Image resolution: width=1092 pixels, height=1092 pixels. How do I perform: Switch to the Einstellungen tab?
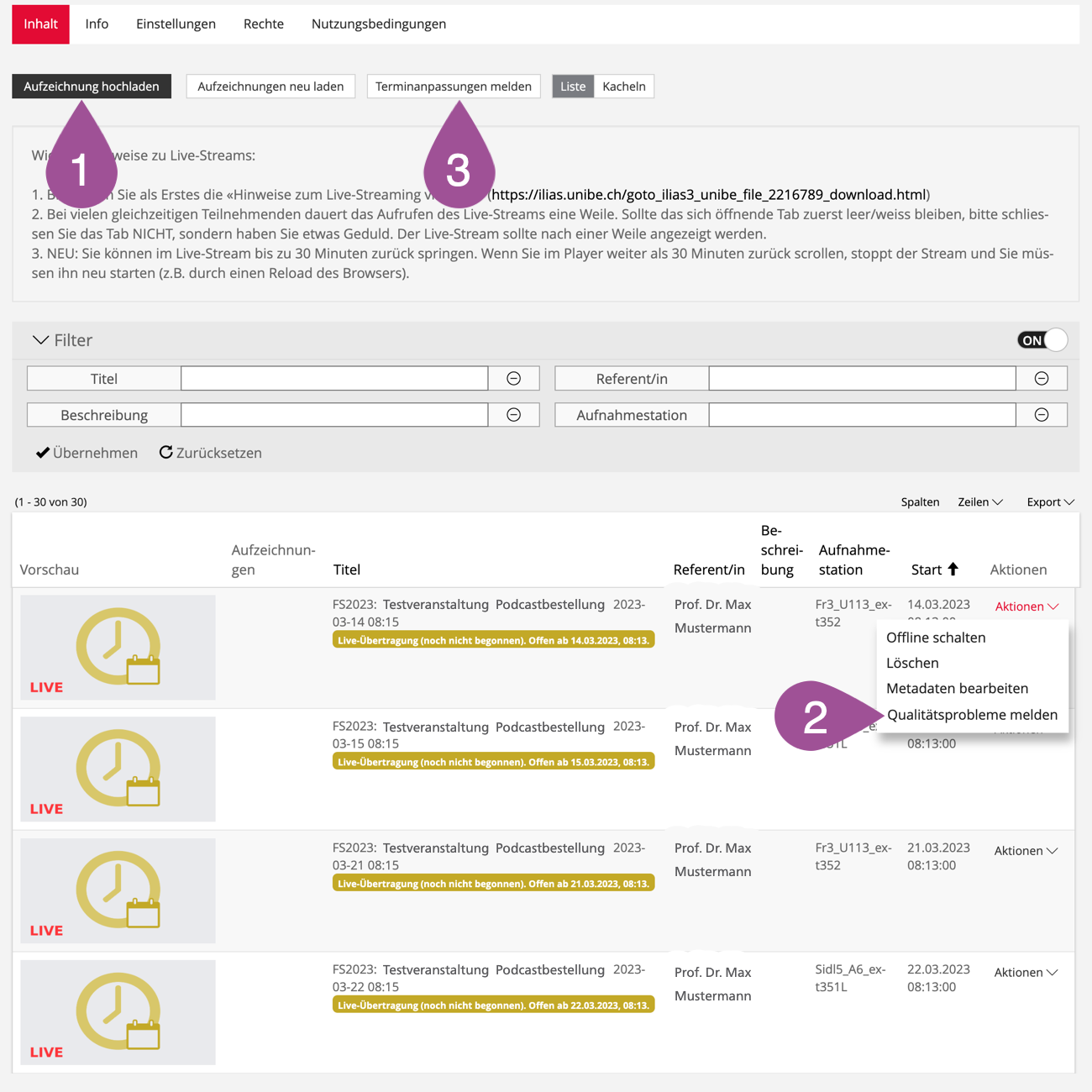[176, 24]
